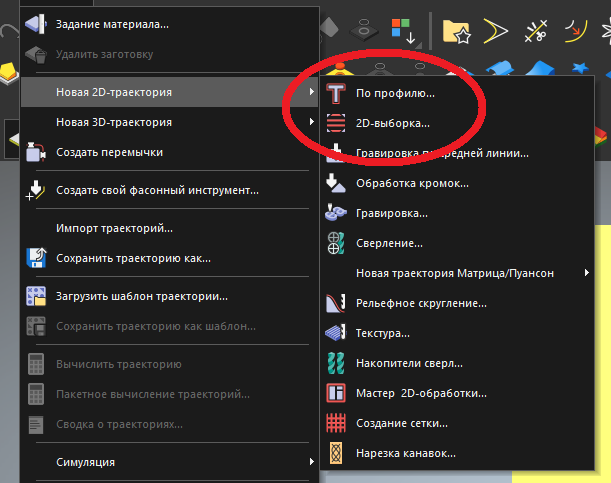Select Загрузить шаблон траектории entry
Screen dimensions: 611x483
(170, 296)
